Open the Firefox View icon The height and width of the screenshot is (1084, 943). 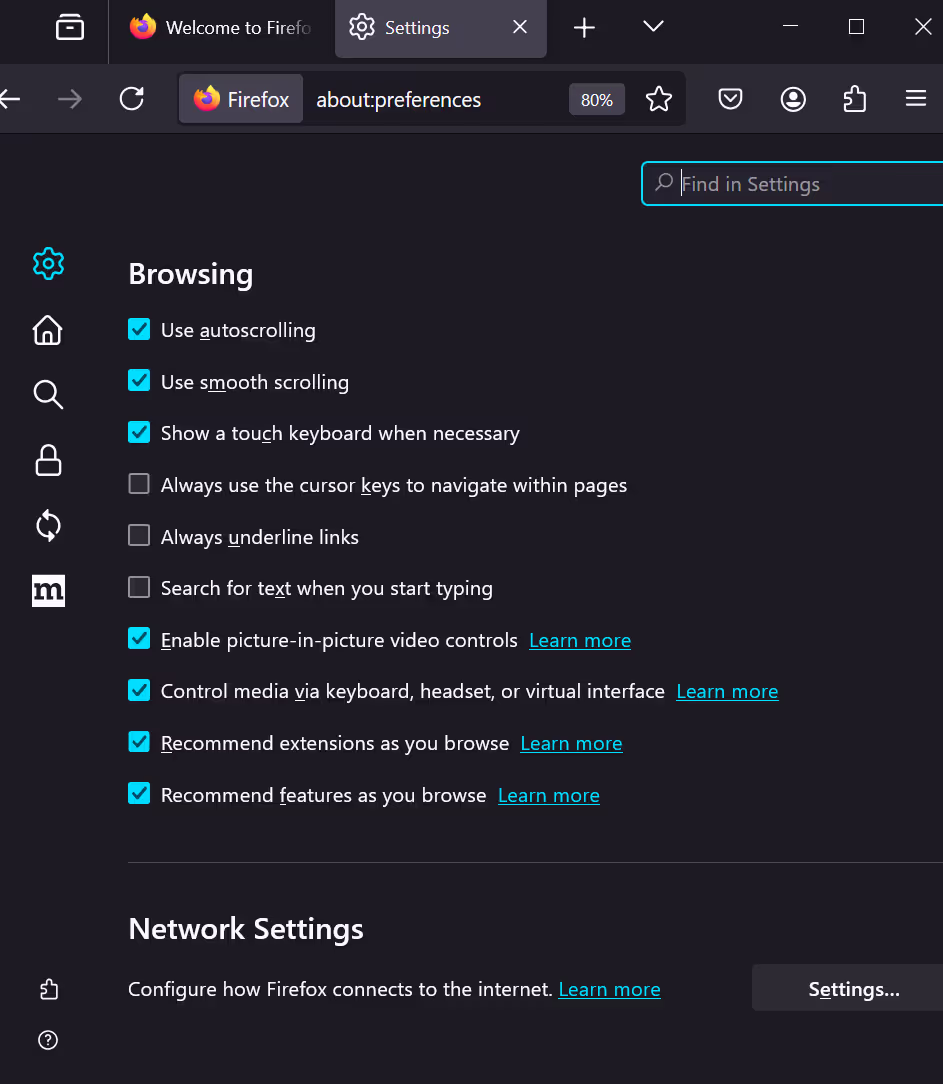pyautogui.click(x=70, y=28)
